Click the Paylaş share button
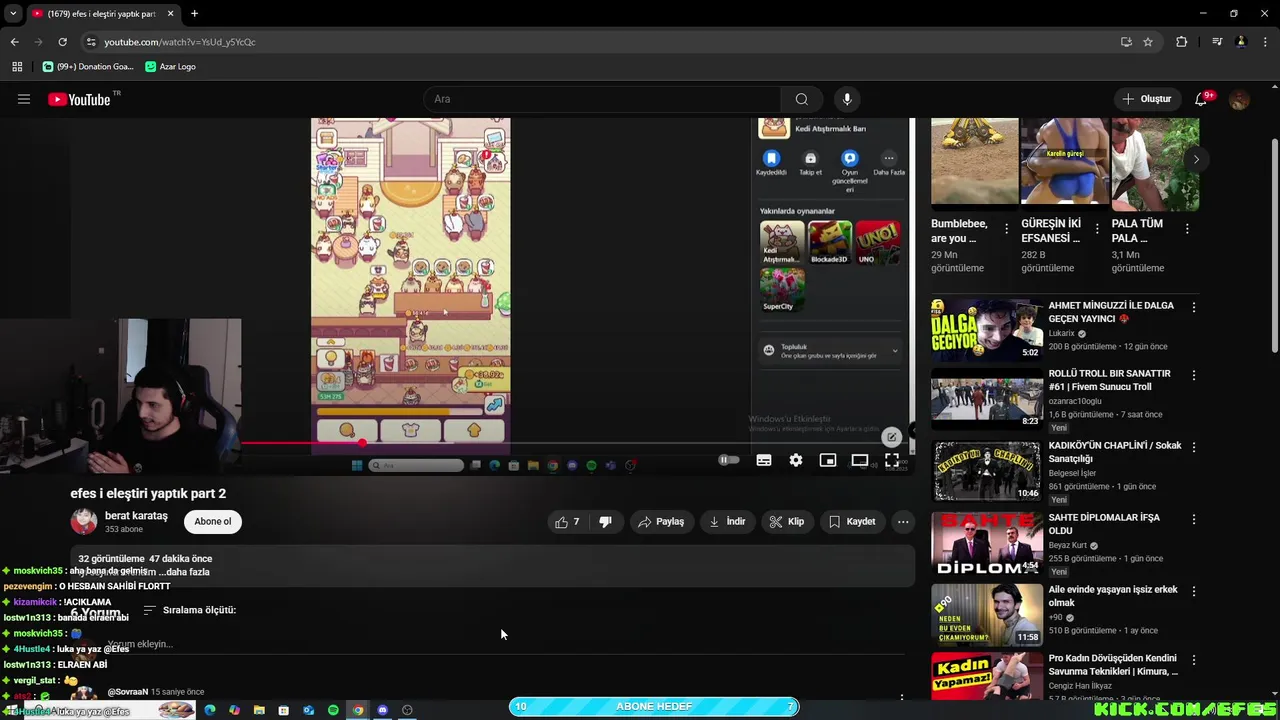1280x720 pixels. (x=661, y=521)
